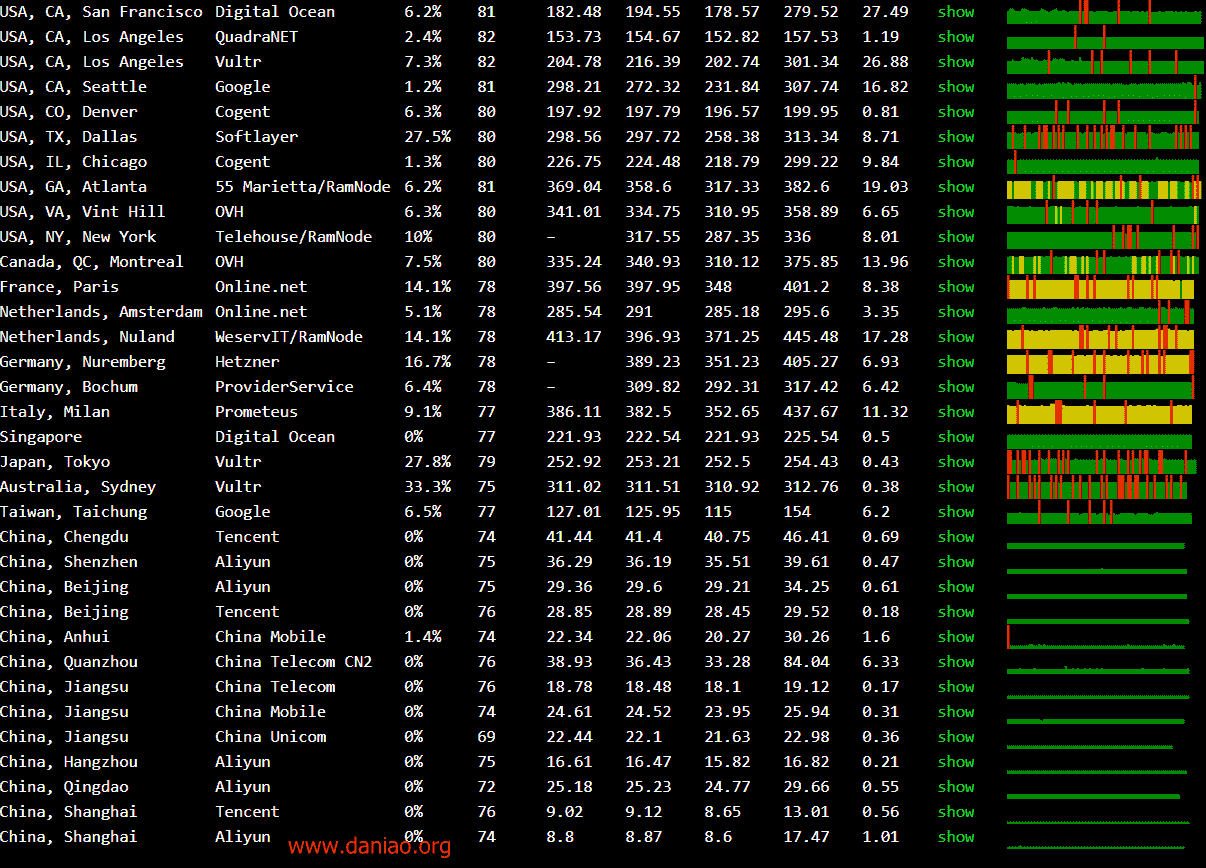Click show link for Nuland WeservIT/RamNode

[956, 337]
